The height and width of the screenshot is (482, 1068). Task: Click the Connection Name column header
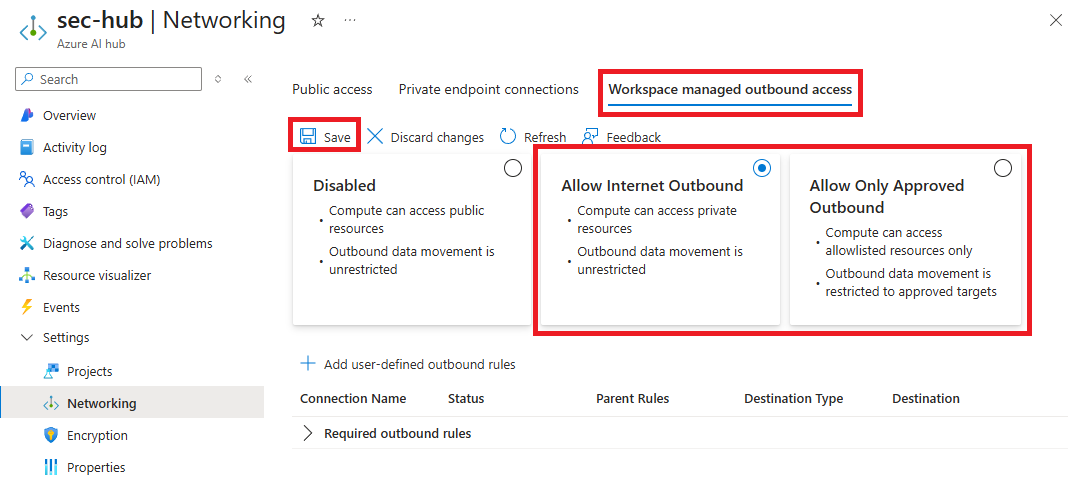pyautogui.click(x=353, y=398)
